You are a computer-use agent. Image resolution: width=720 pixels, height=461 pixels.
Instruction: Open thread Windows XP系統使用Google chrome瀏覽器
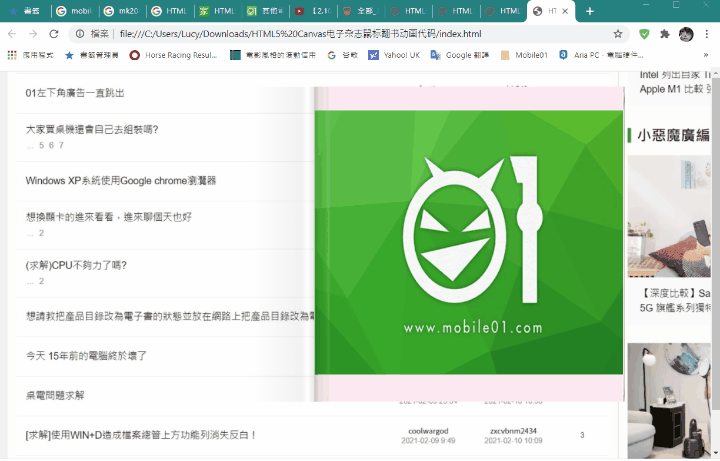tap(121, 180)
